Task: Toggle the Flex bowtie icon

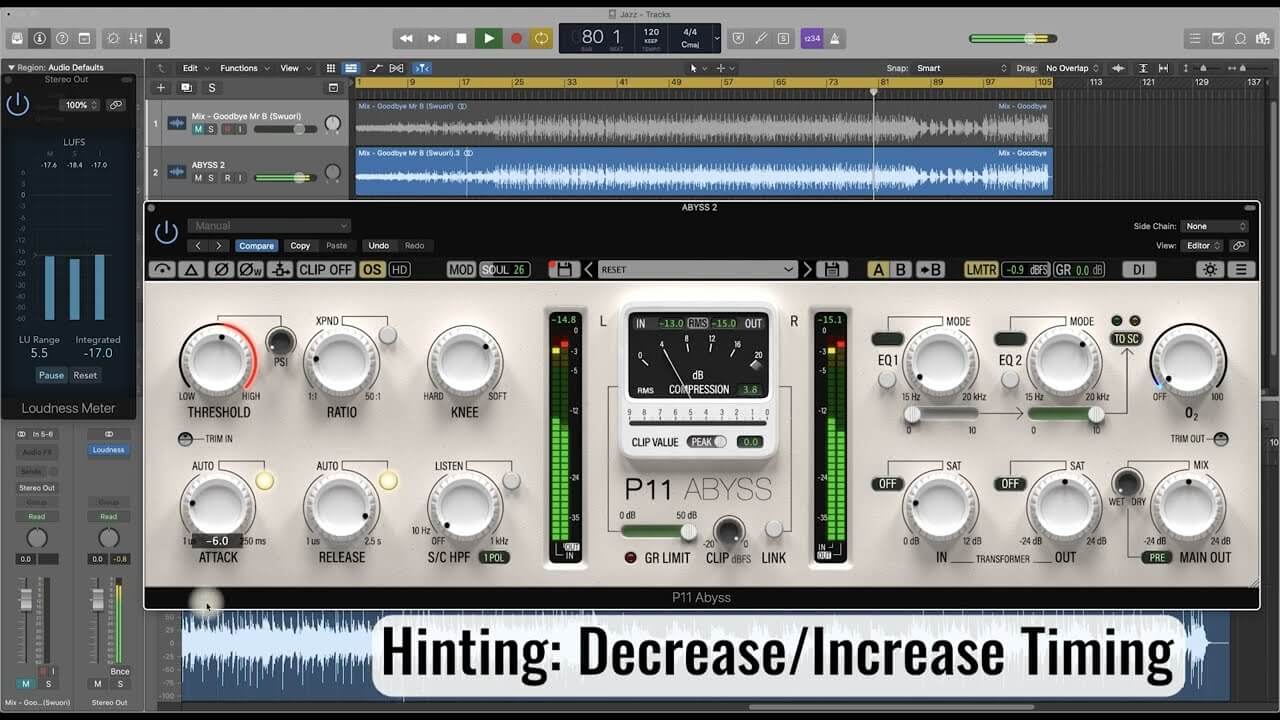Action: [x=397, y=68]
